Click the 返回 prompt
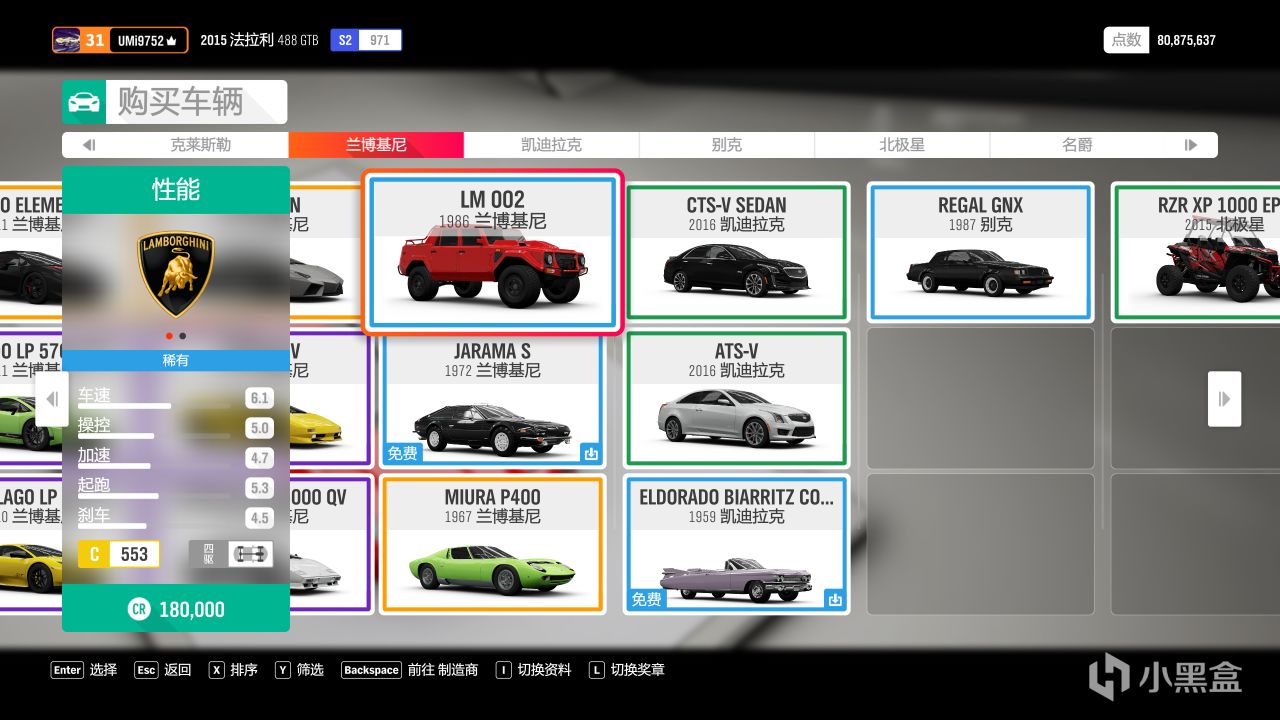This screenshot has height=720, width=1280. [178, 670]
